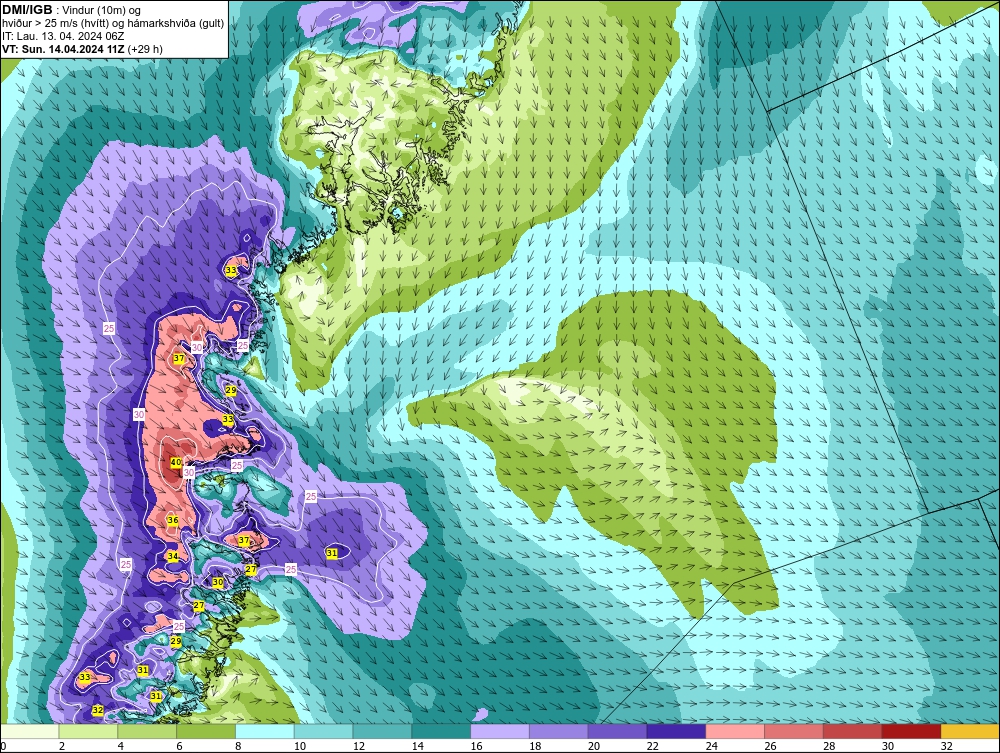Image resolution: width=1000 pixels, height=753 pixels.
Task: Click the legend scale number '28'
Action: [829, 746]
